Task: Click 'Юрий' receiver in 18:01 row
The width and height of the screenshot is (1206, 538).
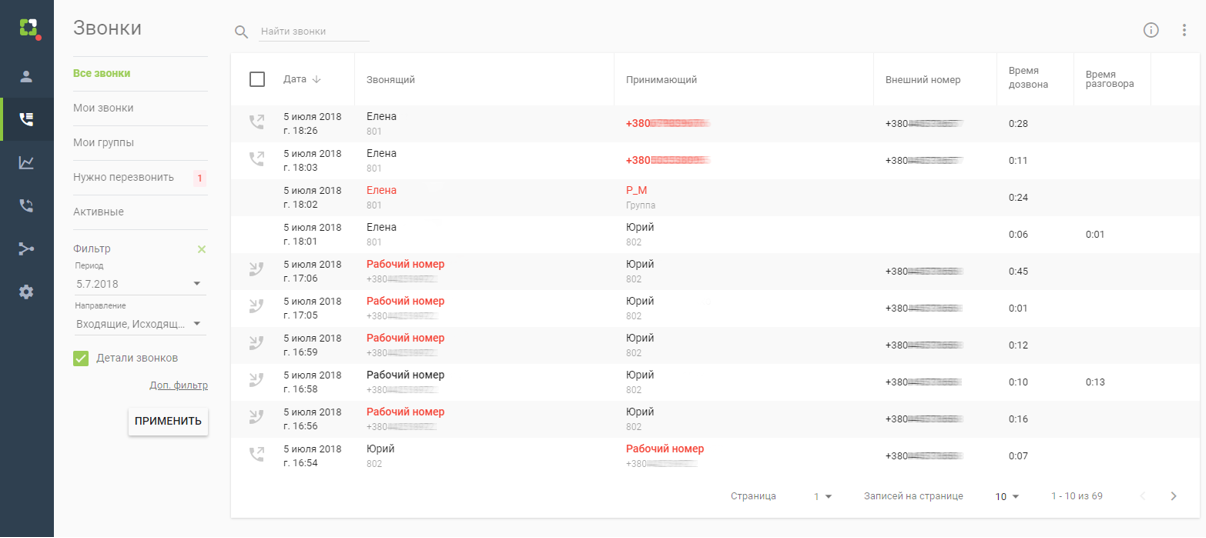Action: (640, 227)
